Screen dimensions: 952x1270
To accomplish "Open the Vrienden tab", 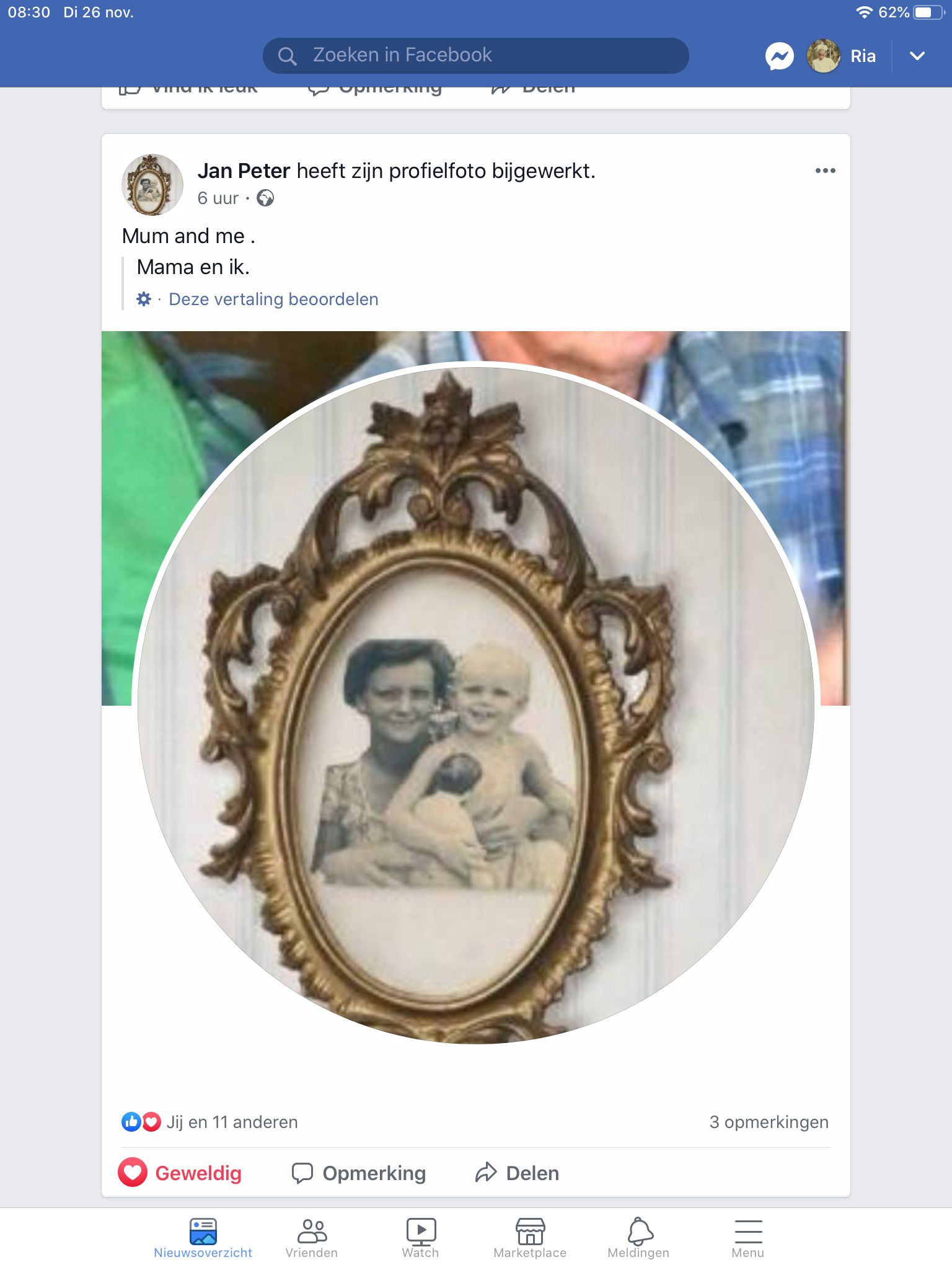I will [312, 1238].
